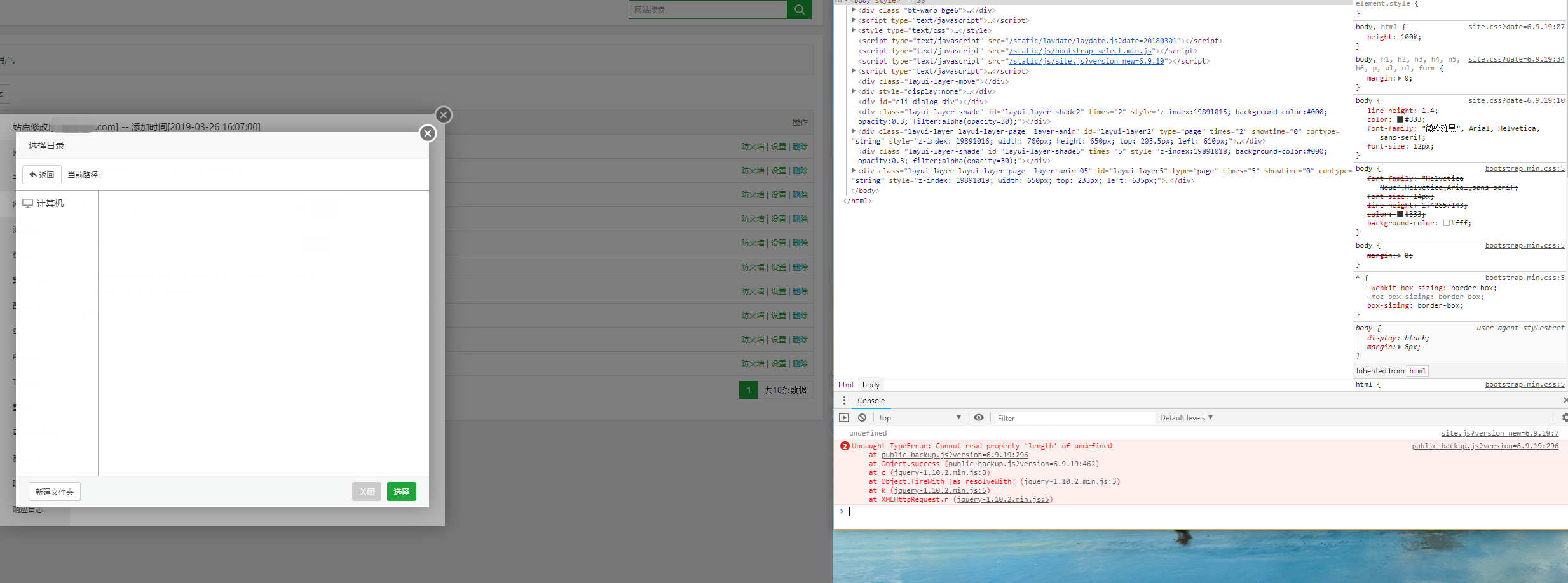The height and width of the screenshot is (583, 1568).
Task: Open the bootstrap-select.min.js script link
Action: 1080,51
